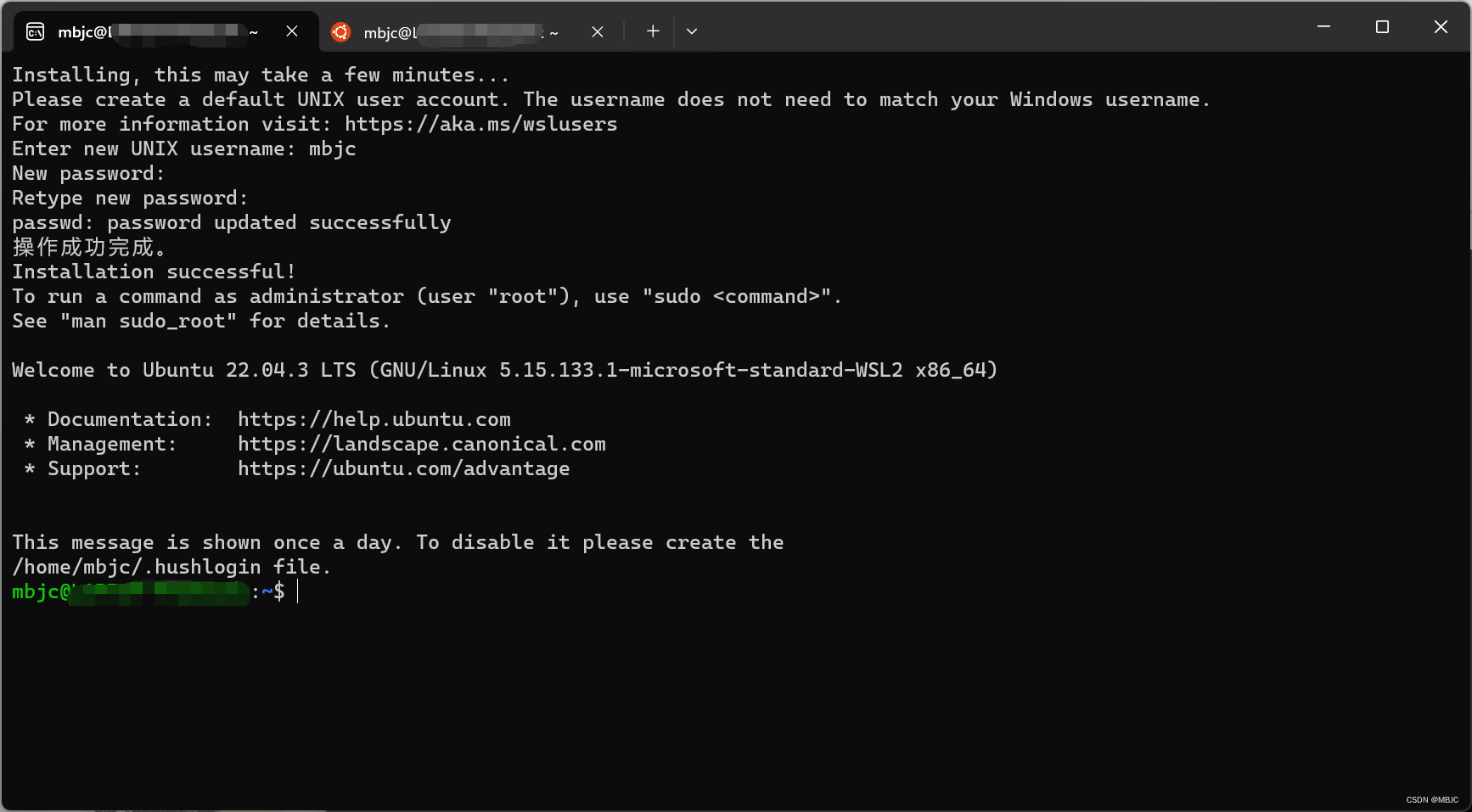The image size is (1472, 812).
Task: Click the shell prompt cursor after the $
Action: [x=298, y=592]
